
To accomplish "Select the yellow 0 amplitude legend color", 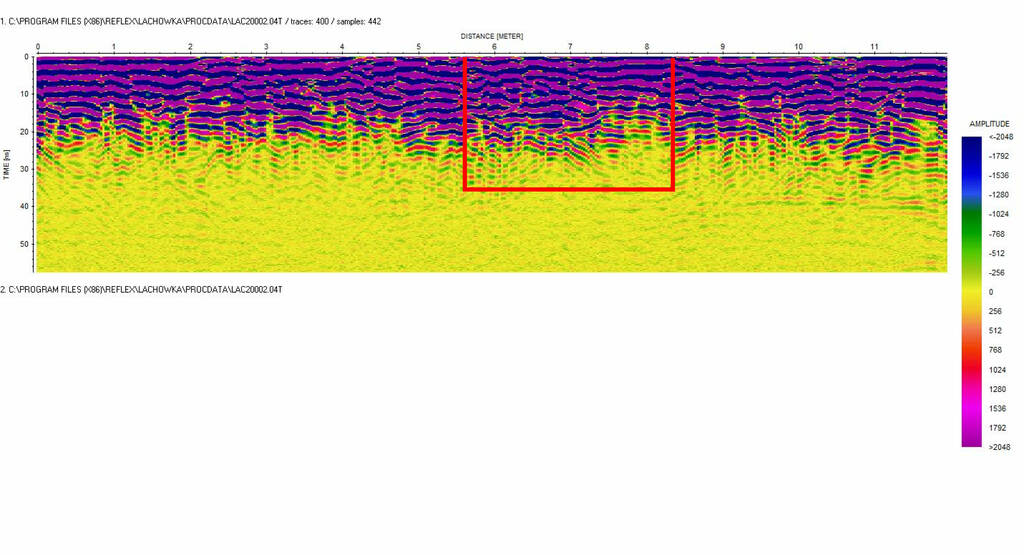I will [971, 291].
